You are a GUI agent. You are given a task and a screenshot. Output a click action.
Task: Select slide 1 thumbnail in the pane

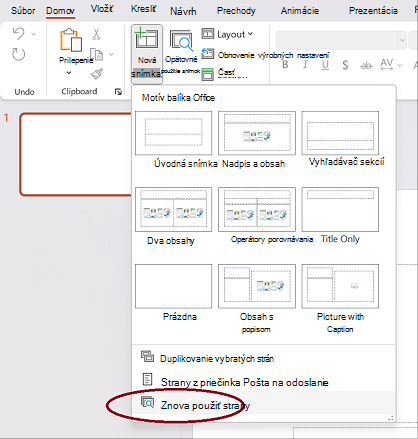click(x=76, y=154)
